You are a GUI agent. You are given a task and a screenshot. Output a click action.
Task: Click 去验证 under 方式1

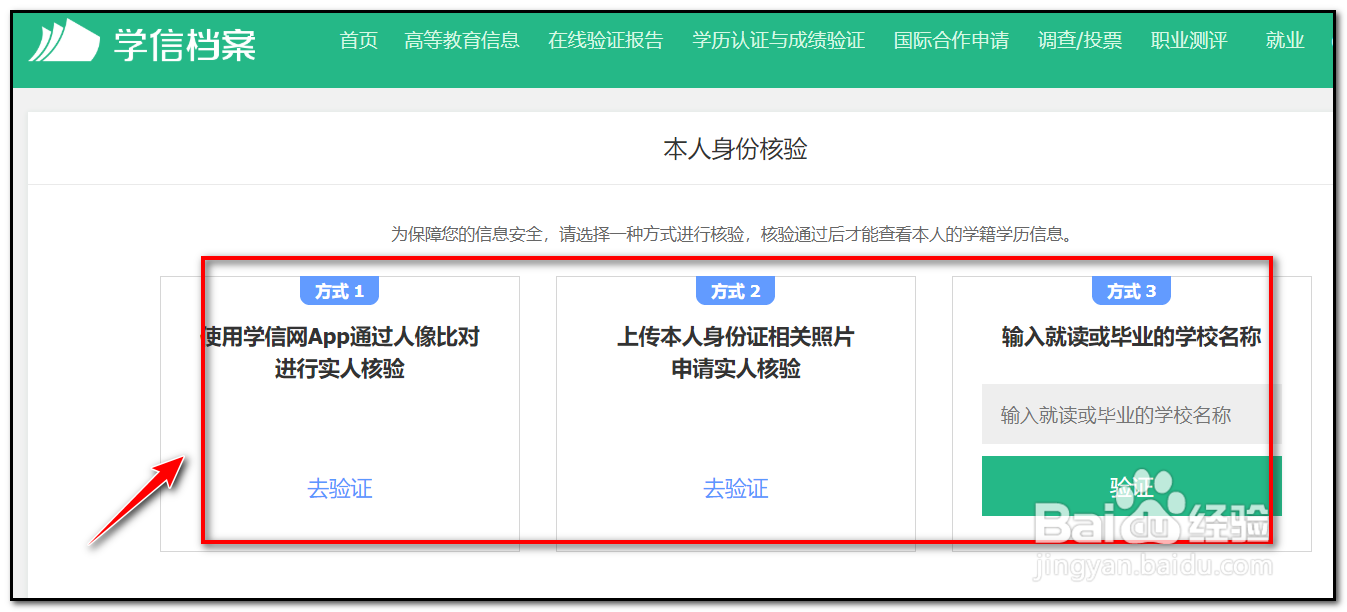pos(338,489)
